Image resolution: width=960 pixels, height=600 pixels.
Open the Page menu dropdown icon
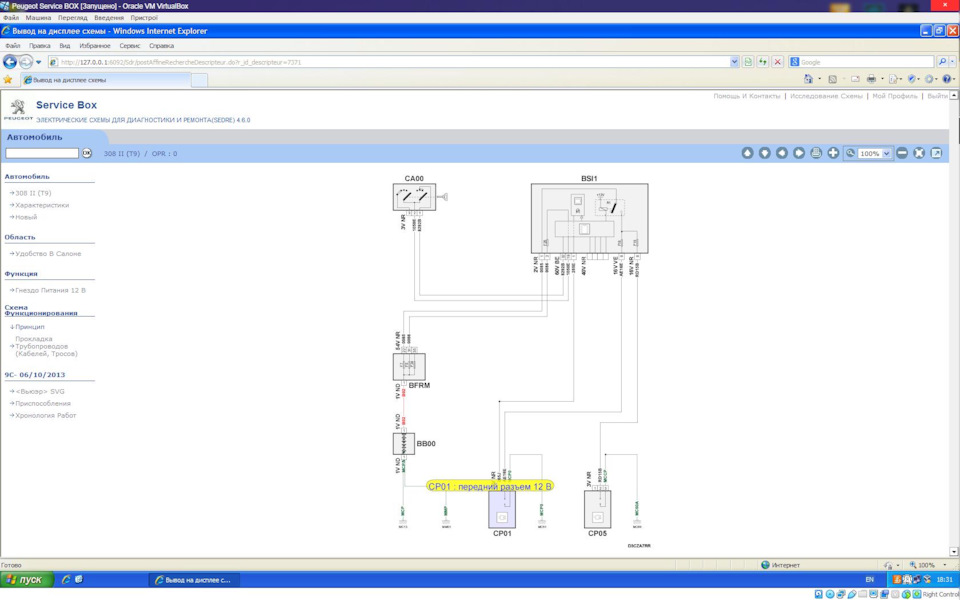894,79
